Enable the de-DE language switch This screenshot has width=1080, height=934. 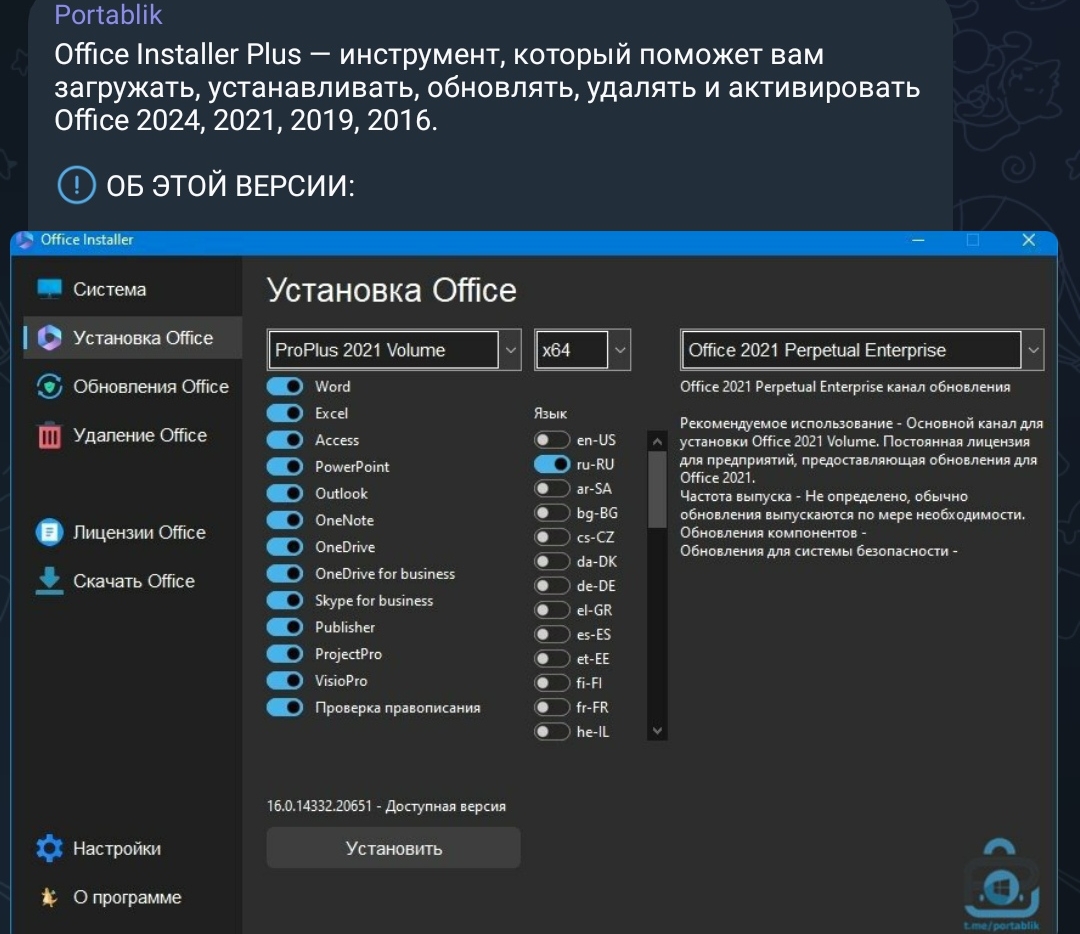coord(552,585)
